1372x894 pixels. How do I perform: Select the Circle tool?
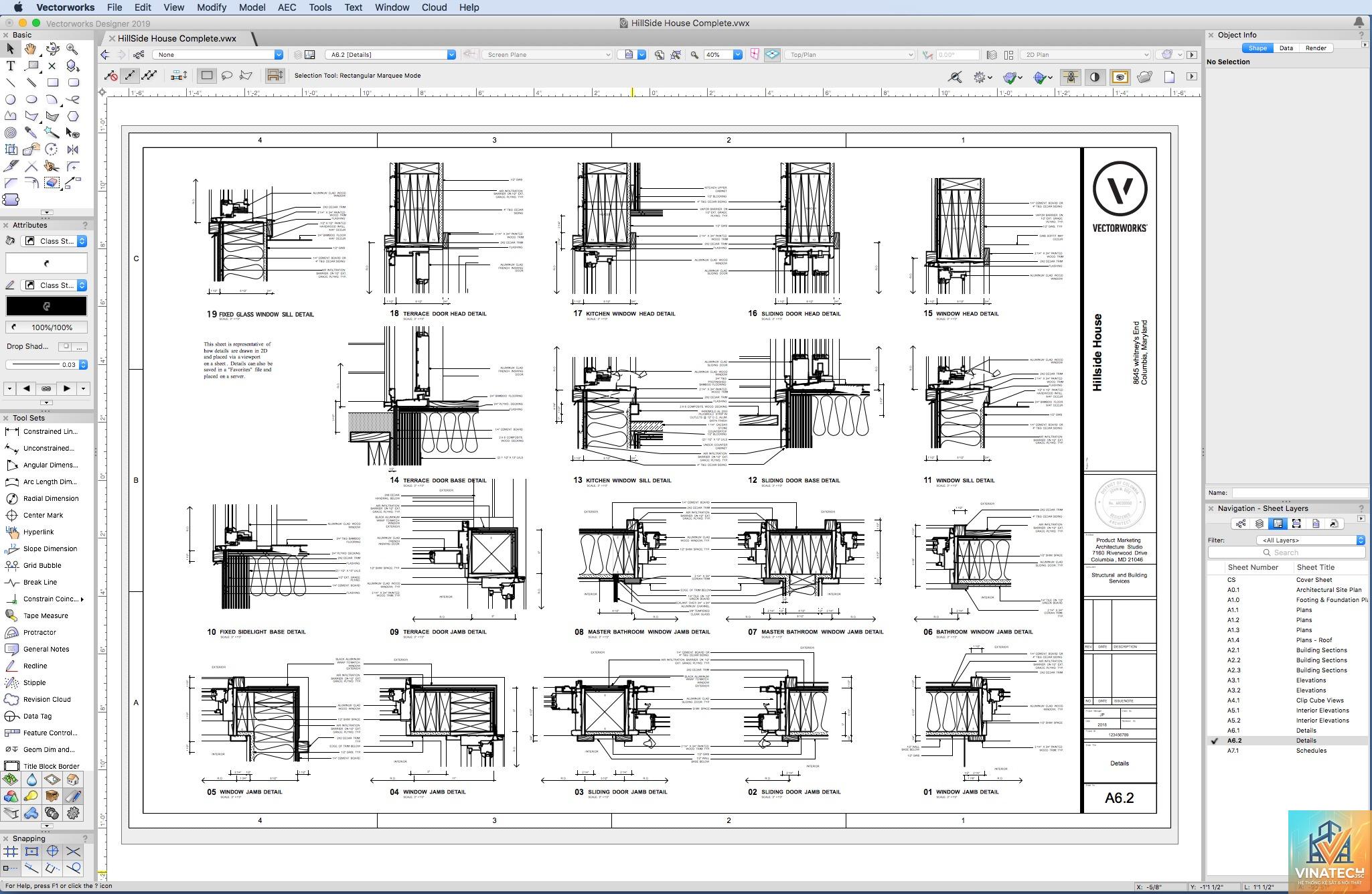(x=11, y=99)
